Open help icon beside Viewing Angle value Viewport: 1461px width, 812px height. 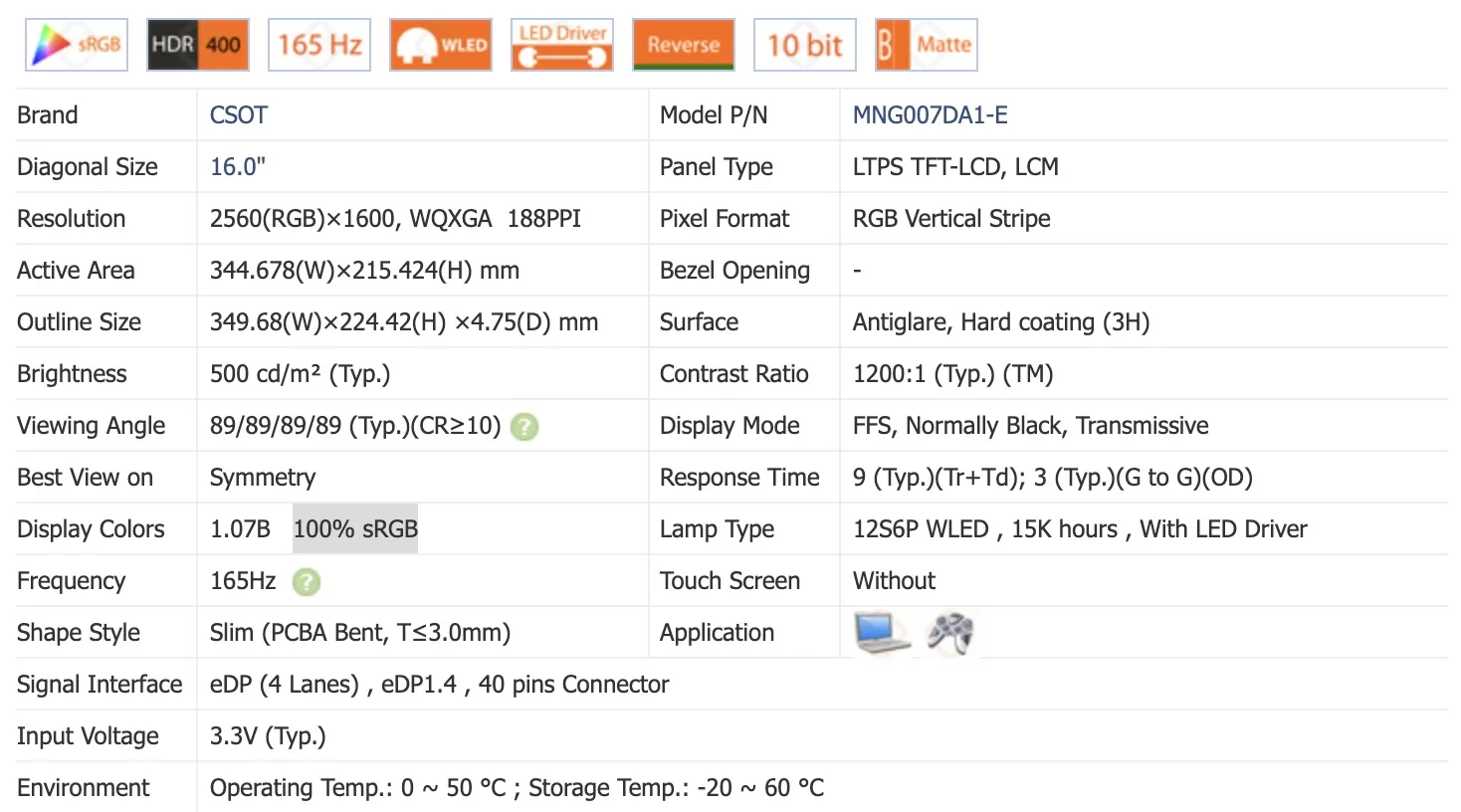point(524,427)
